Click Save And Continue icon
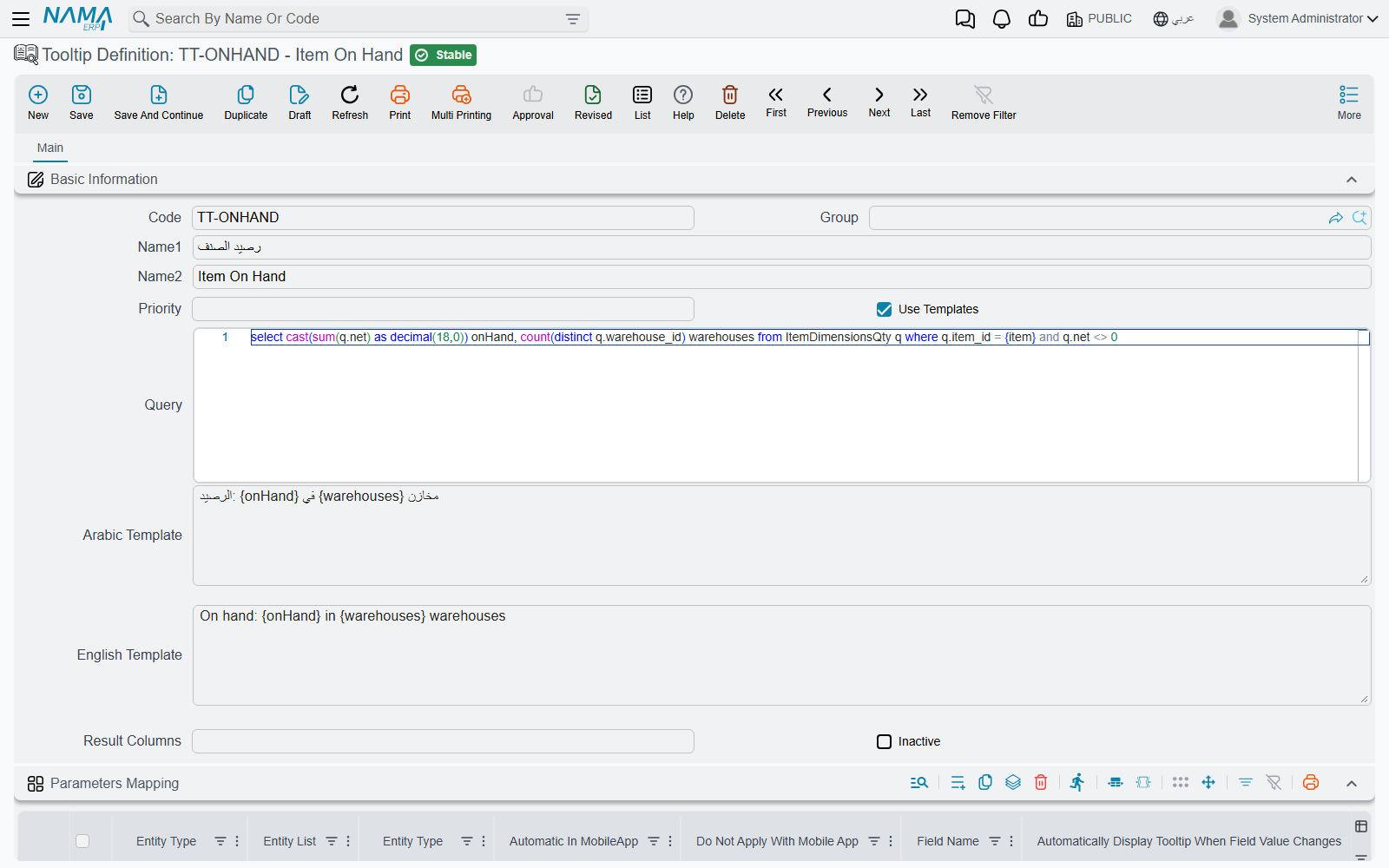1389x868 pixels. [159, 95]
